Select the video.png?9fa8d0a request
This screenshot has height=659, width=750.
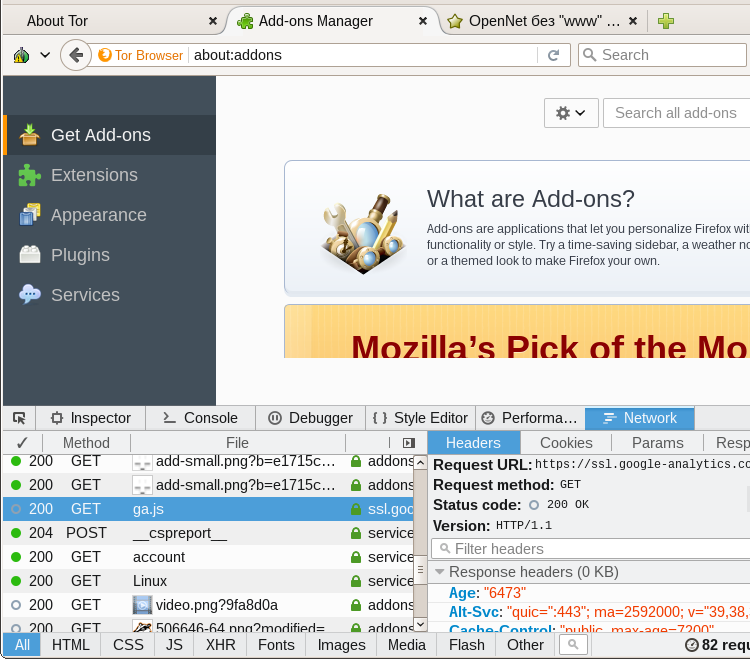click(209, 605)
